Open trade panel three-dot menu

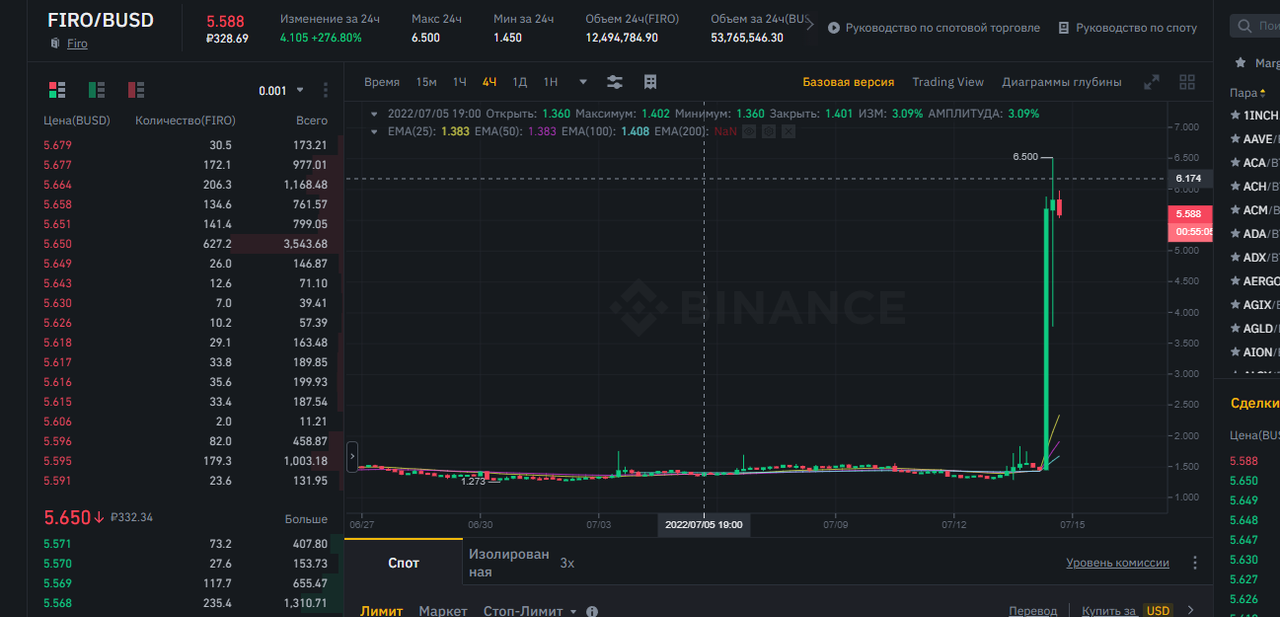click(1195, 563)
